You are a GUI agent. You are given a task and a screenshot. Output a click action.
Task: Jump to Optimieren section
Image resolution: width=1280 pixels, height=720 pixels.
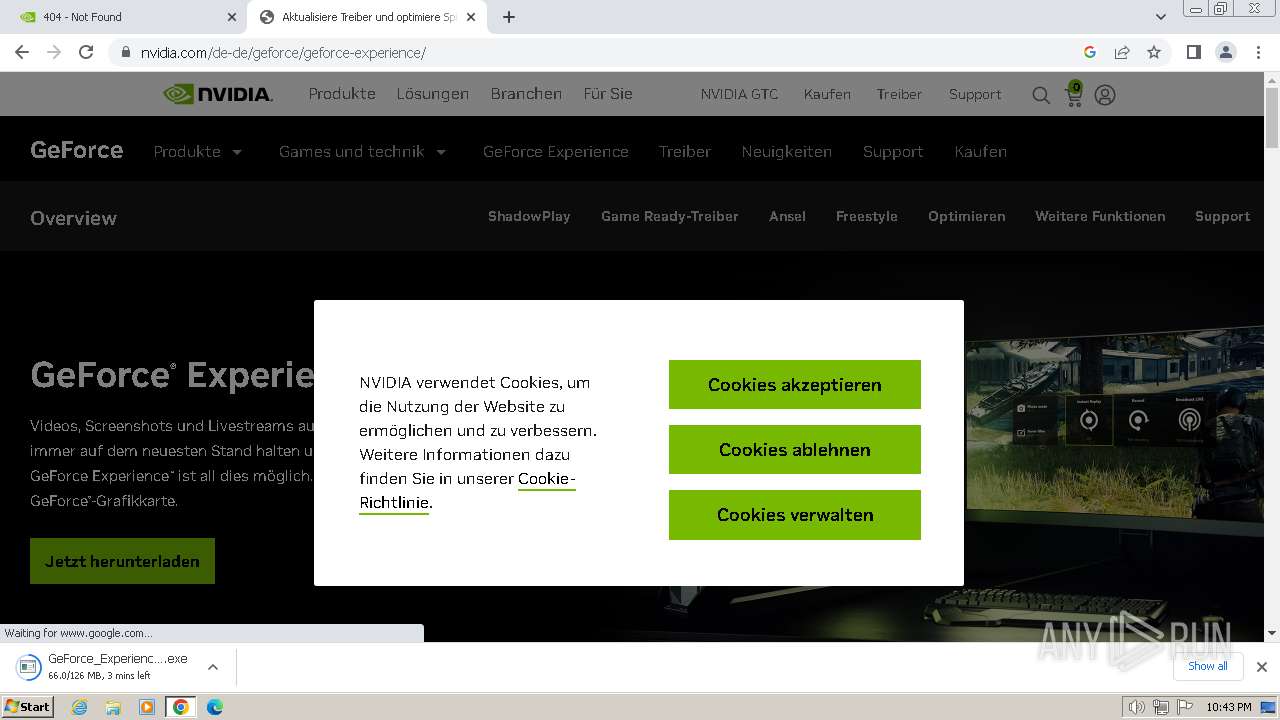pos(967,216)
